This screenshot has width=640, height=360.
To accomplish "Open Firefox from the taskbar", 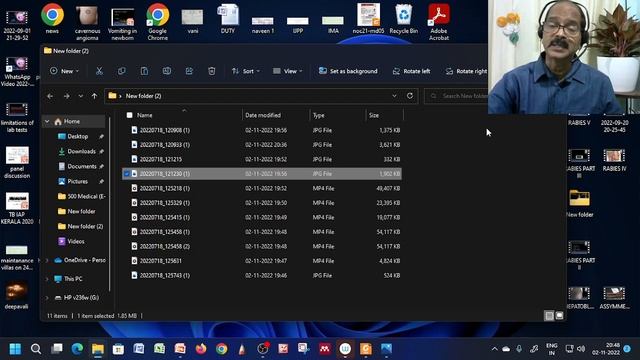I will tap(201, 349).
